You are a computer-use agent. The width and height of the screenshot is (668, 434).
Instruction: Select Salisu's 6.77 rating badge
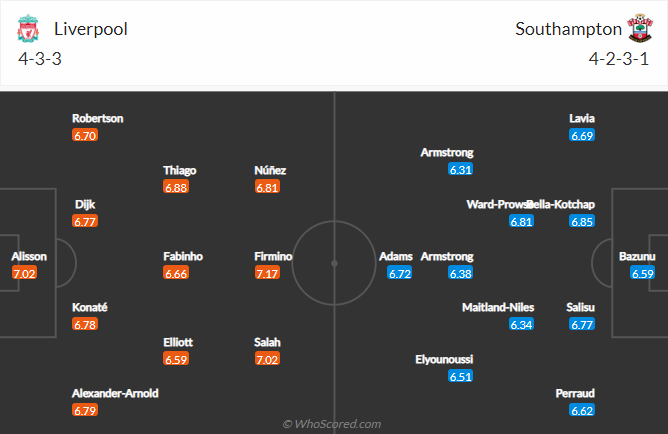coord(583,324)
